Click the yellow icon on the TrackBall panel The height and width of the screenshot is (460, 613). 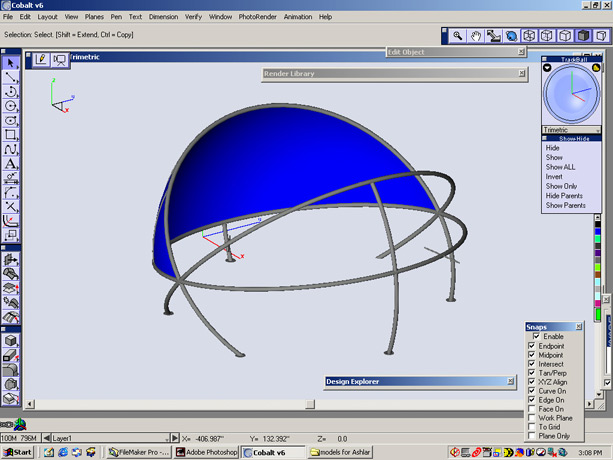(596, 68)
